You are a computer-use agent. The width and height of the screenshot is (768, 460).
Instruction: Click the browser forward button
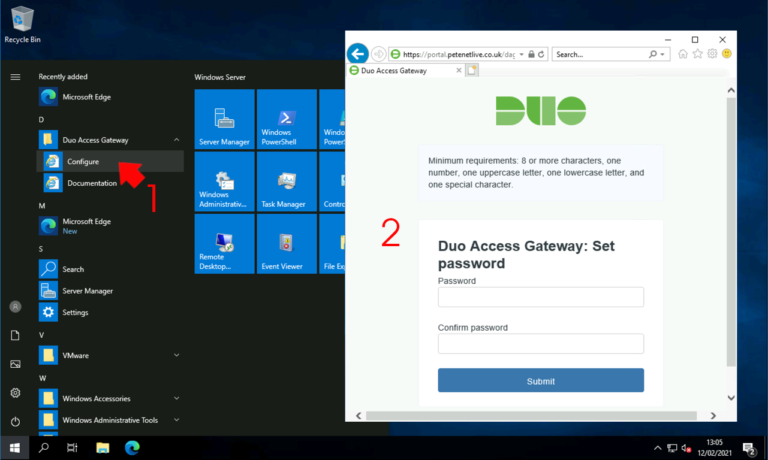click(378, 54)
